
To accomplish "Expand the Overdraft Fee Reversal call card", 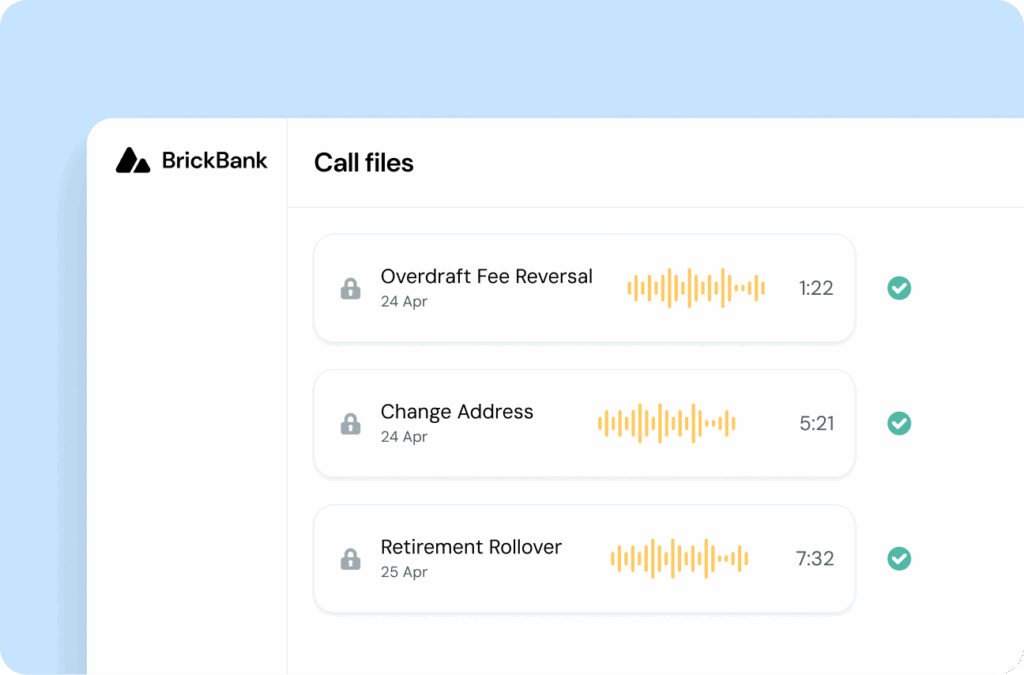I will point(584,288).
